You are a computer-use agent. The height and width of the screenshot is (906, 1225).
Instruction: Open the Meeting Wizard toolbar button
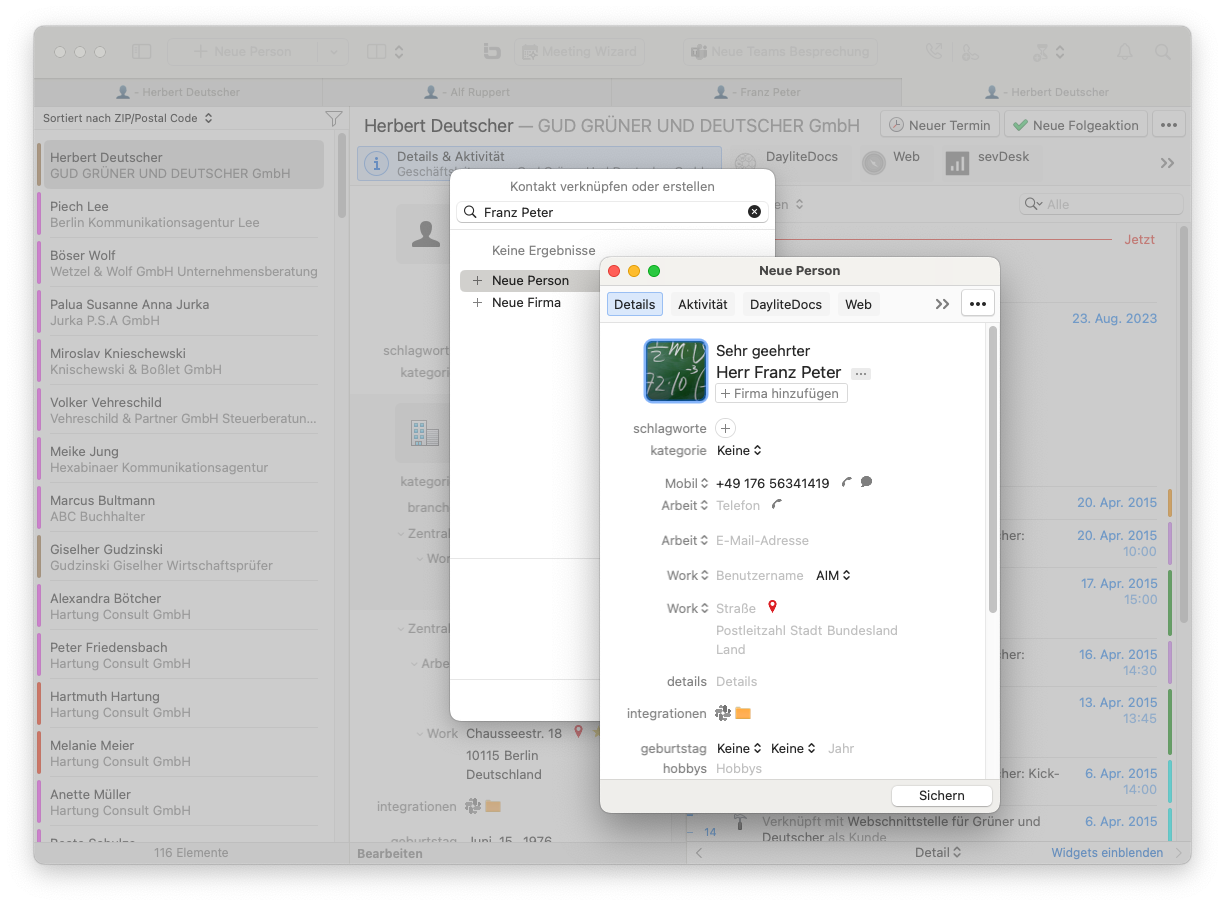point(579,51)
